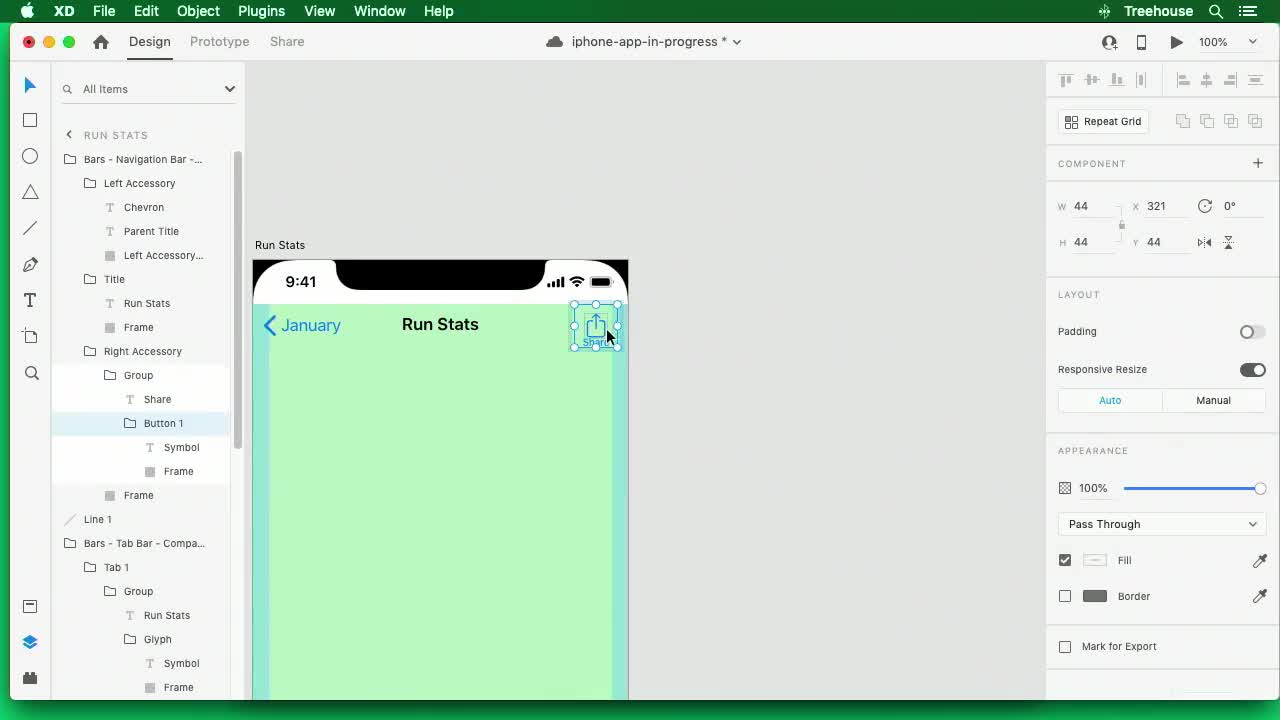Select the Rectangle tool
The image size is (1280, 720).
pyautogui.click(x=30, y=120)
